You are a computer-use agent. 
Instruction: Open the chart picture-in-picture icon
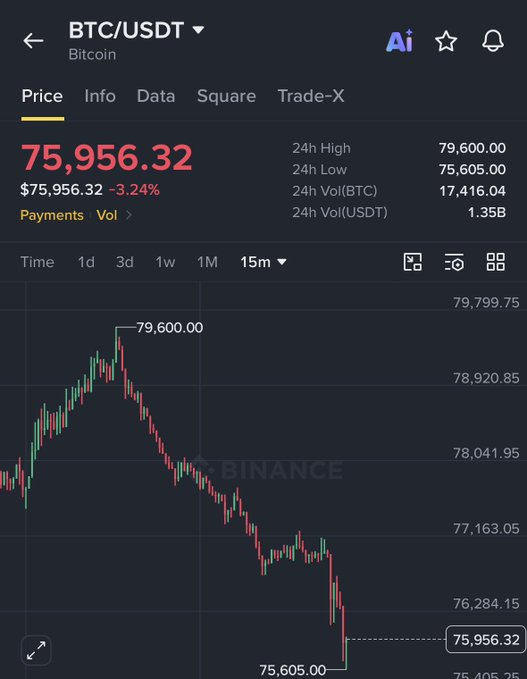pos(413,262)
